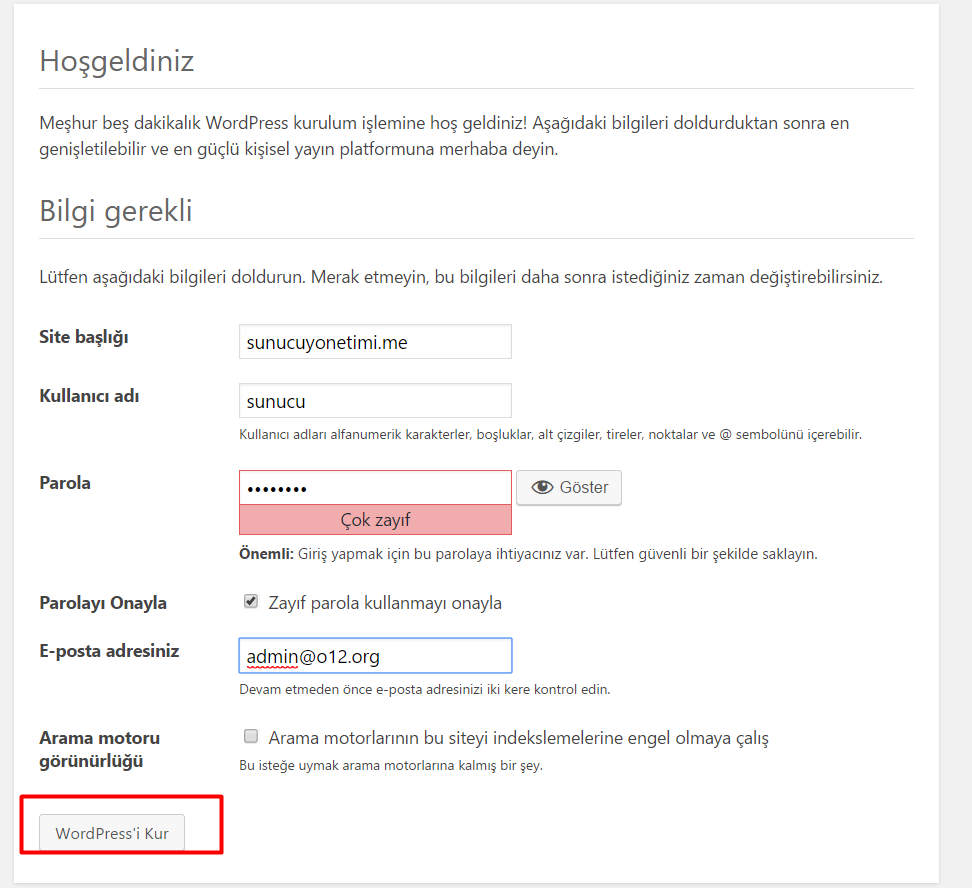972x888 pixels.
Task: Click the 'Zayıf parola kullanmayı onayla' text
Action: click(x=385, y=603)
